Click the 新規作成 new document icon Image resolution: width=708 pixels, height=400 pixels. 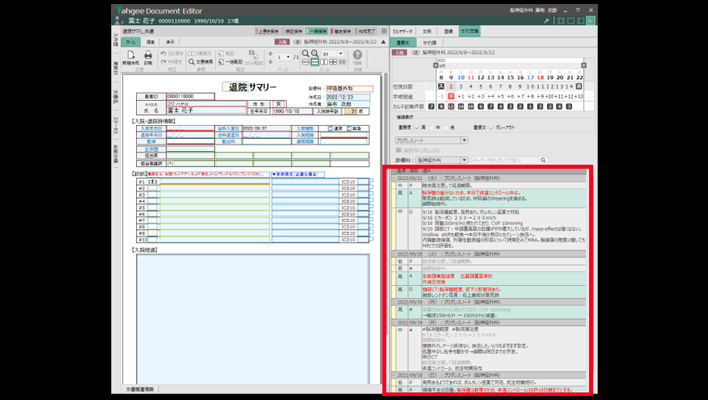coord(130,56)
